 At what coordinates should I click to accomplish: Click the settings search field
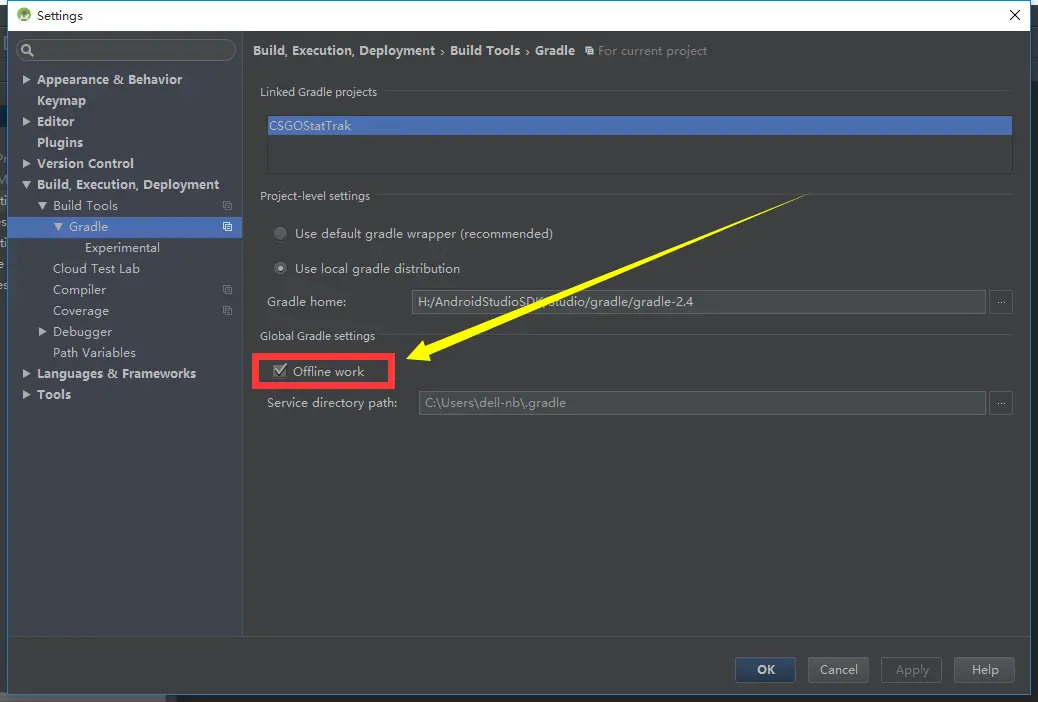(x=126, y=50)
